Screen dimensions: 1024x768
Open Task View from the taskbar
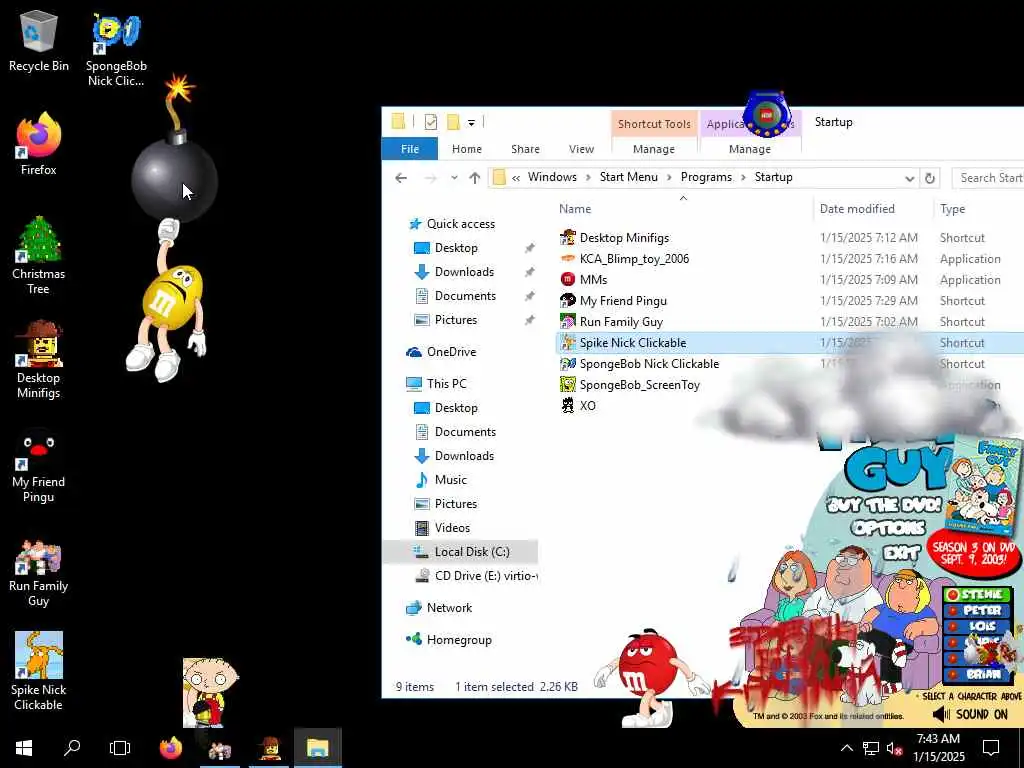click(120, 748)
